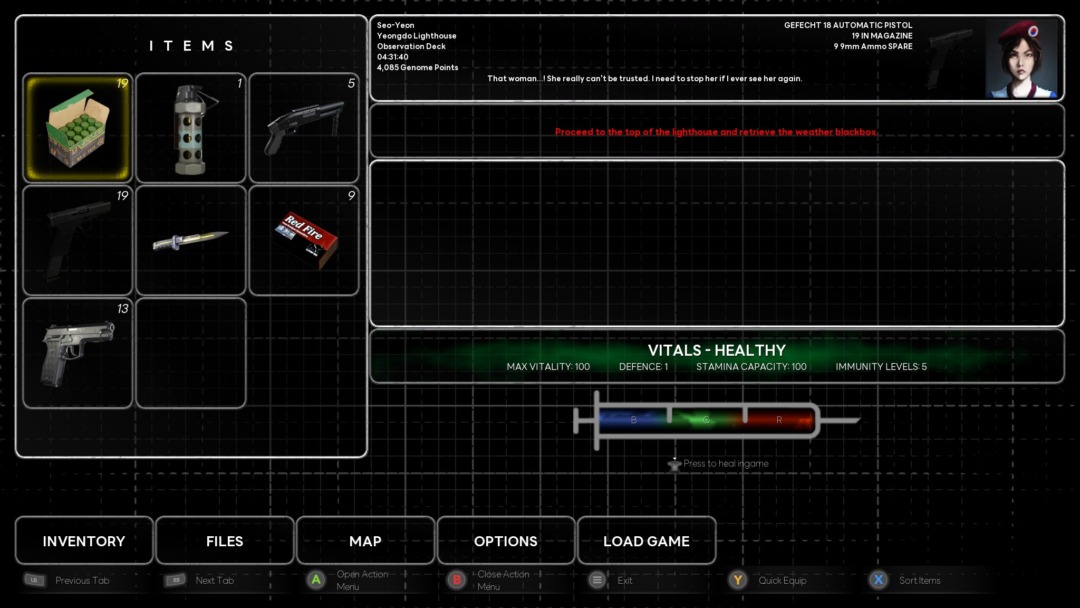Open the FILES tab
This screenshot has height=608, width=1080.
tap(225, 541)
